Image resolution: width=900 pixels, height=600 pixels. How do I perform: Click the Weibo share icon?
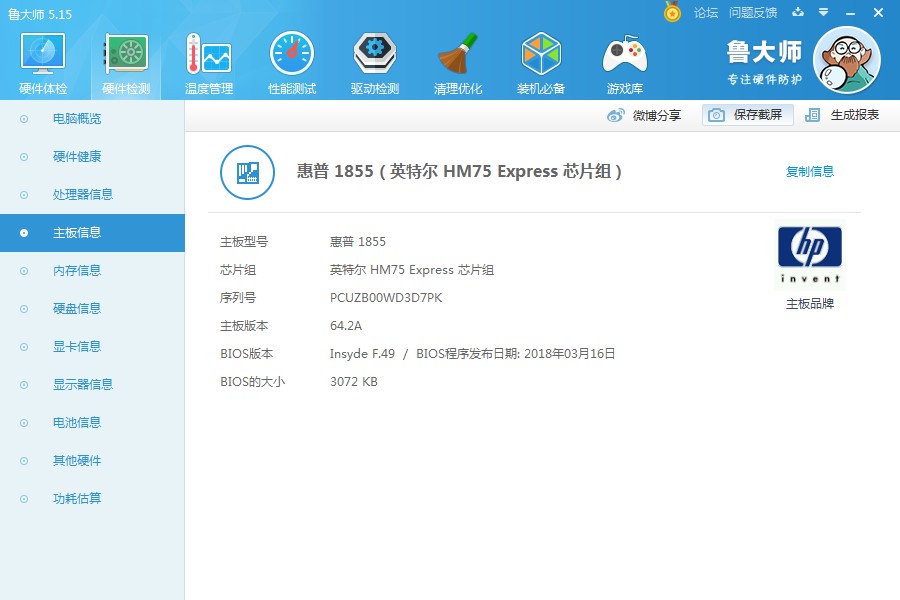pos(615,115)
